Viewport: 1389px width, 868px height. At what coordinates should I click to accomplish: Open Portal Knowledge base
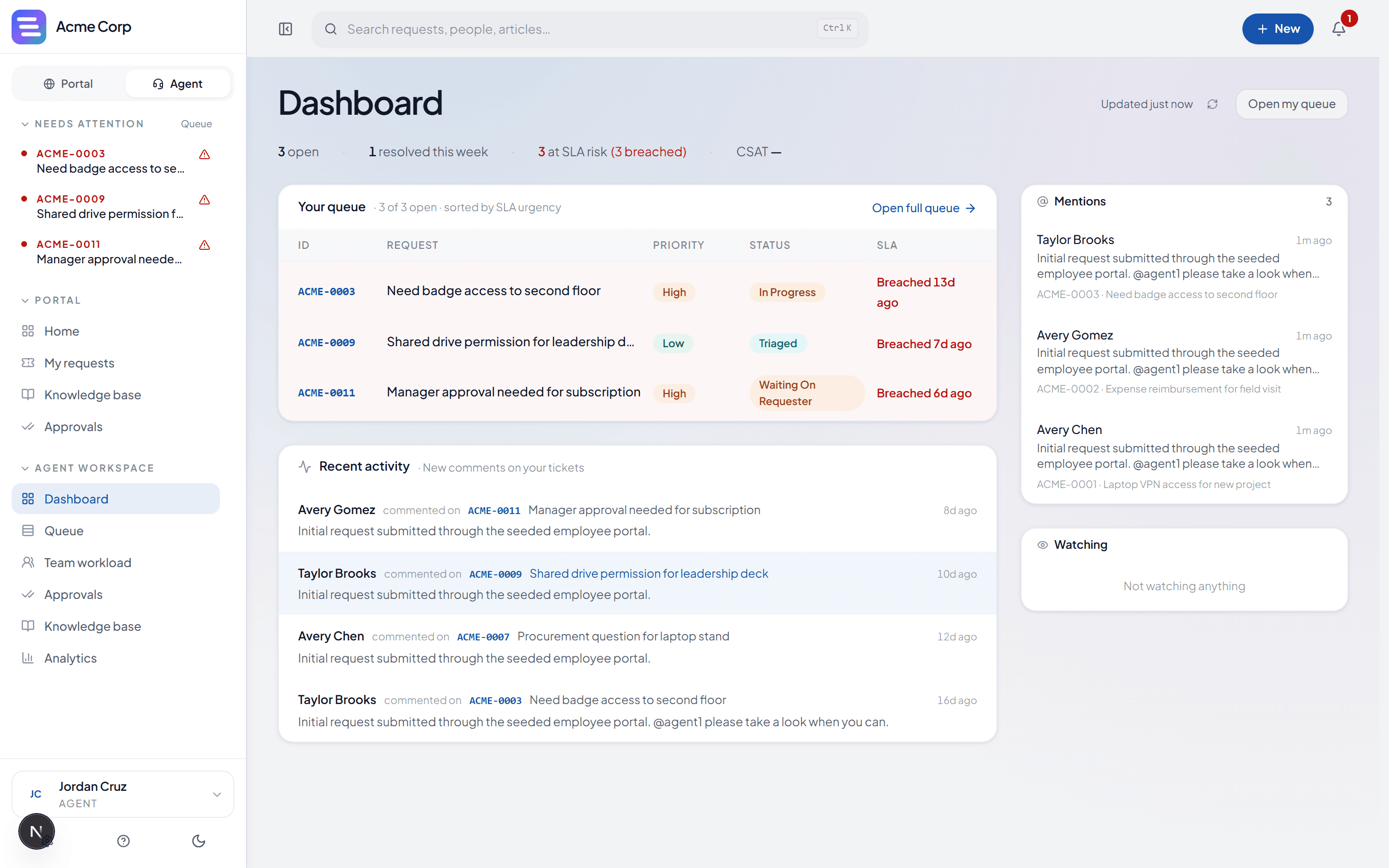click(x=115, y=395)
